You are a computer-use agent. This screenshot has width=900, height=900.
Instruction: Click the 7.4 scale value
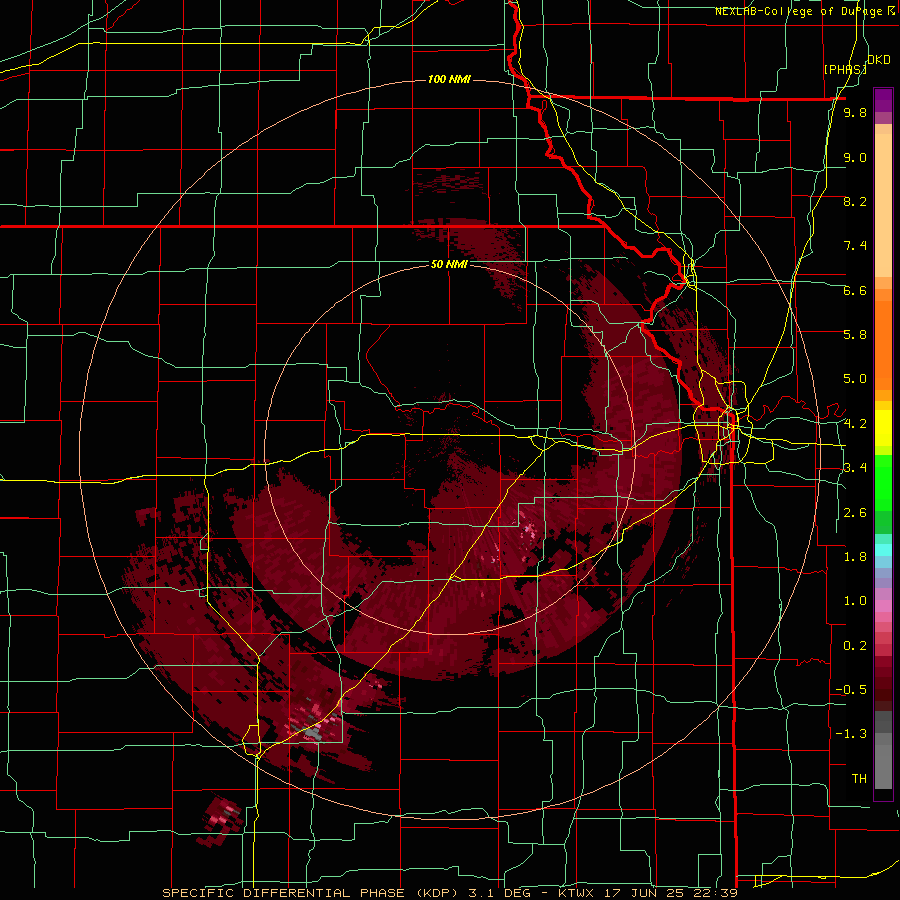pyautogui.click(x=855, y=246)
